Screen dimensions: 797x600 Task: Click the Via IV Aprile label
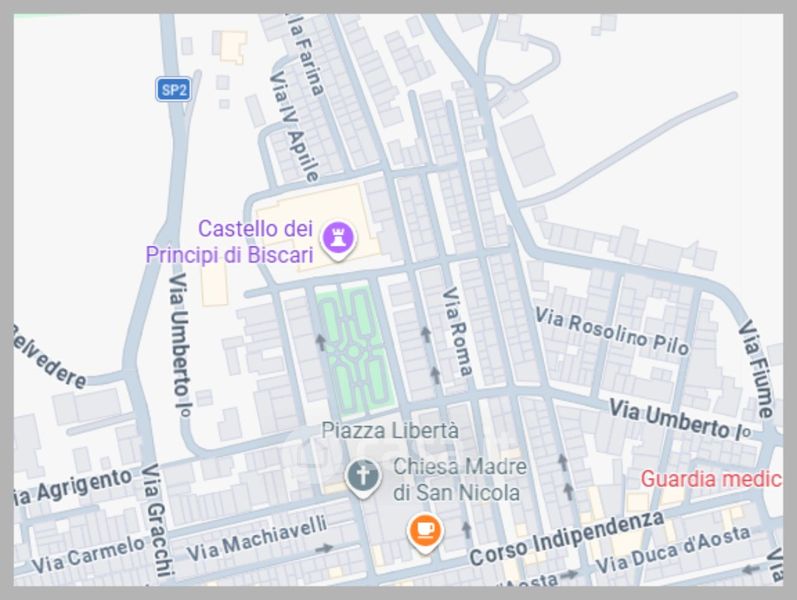click(x=295, y=127)
